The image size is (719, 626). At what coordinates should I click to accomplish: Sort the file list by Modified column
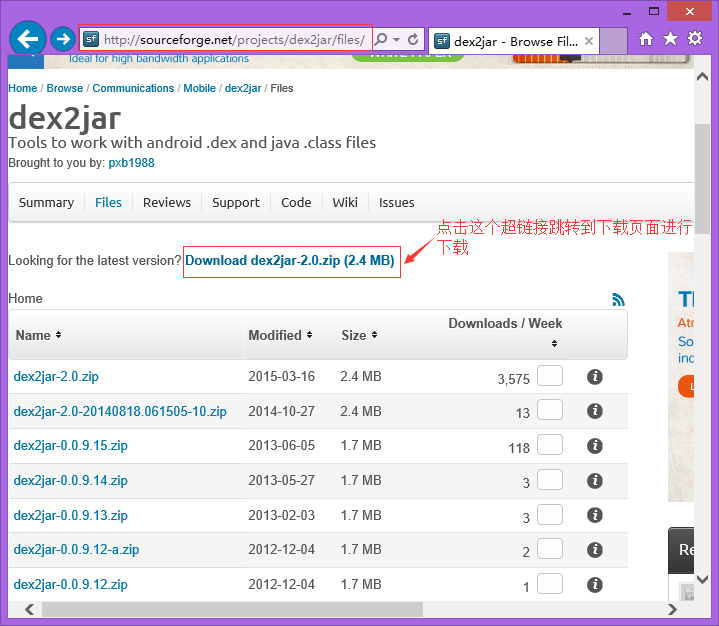click(280, 335)
